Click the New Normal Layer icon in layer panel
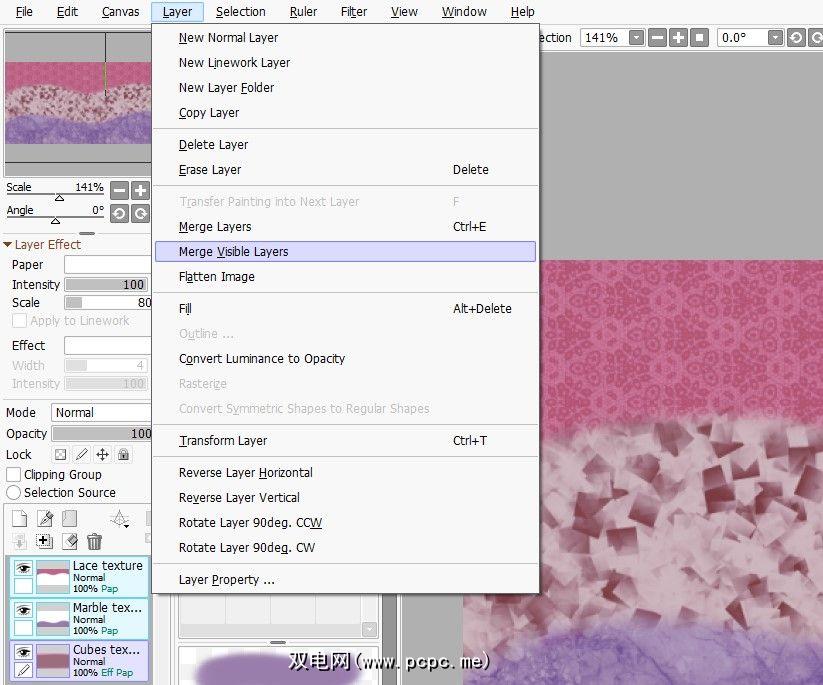Viewport: 823px width, 685px height. pos(19,519)
